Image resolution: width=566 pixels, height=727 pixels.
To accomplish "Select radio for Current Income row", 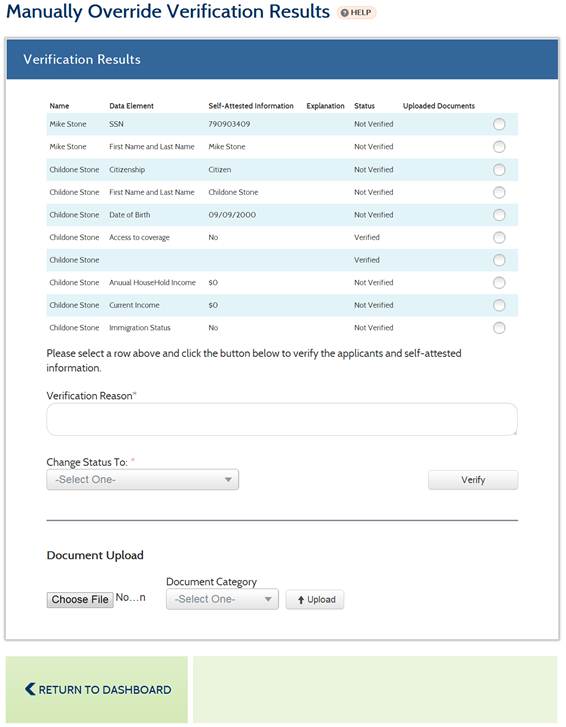I will coord(499,305).
